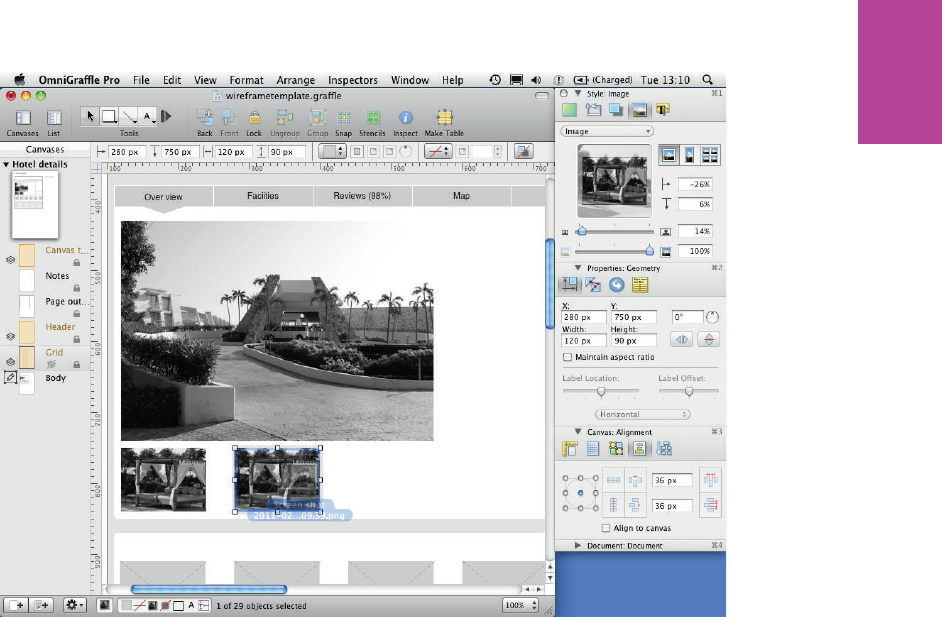Open the Inspectors menu
Viewport: 942px width, 617px height.
point(353,80)
